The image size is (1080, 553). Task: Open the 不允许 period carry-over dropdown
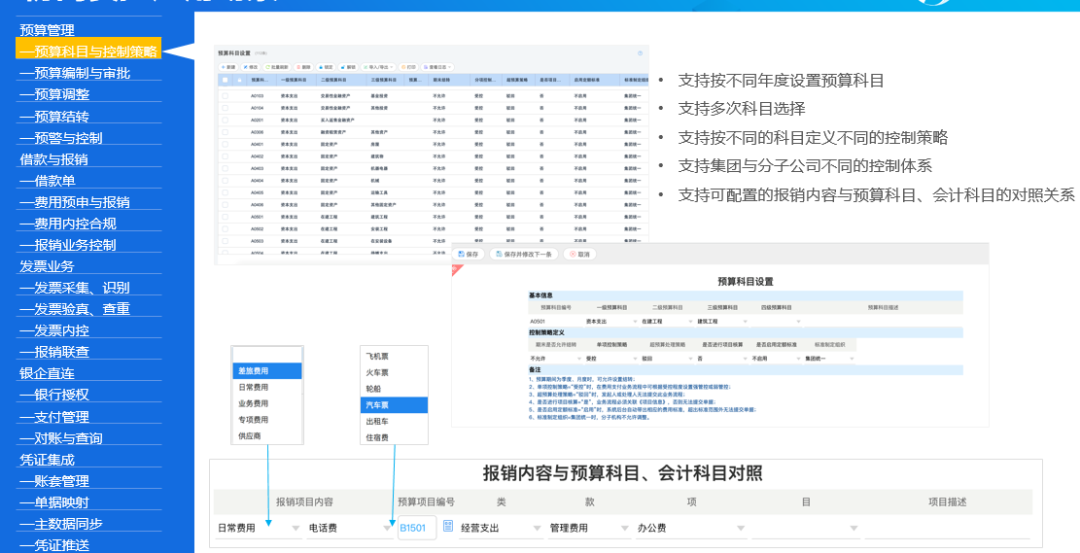coord(556,358)
